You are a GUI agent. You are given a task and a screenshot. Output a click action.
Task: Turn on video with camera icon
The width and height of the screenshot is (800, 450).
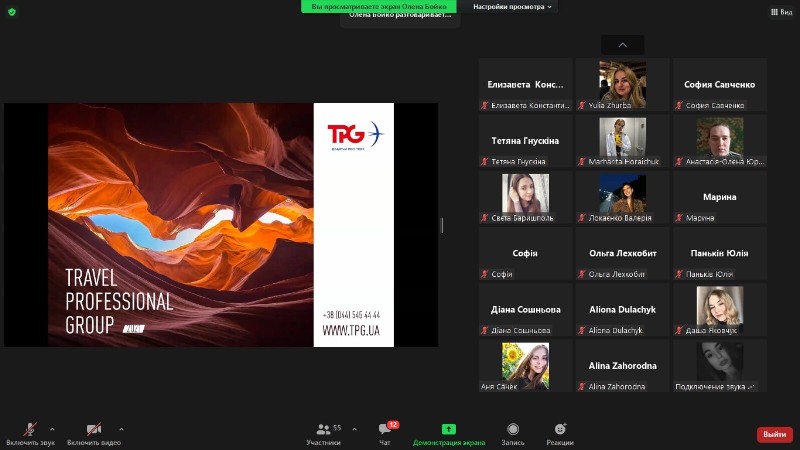tap(94, 430)
